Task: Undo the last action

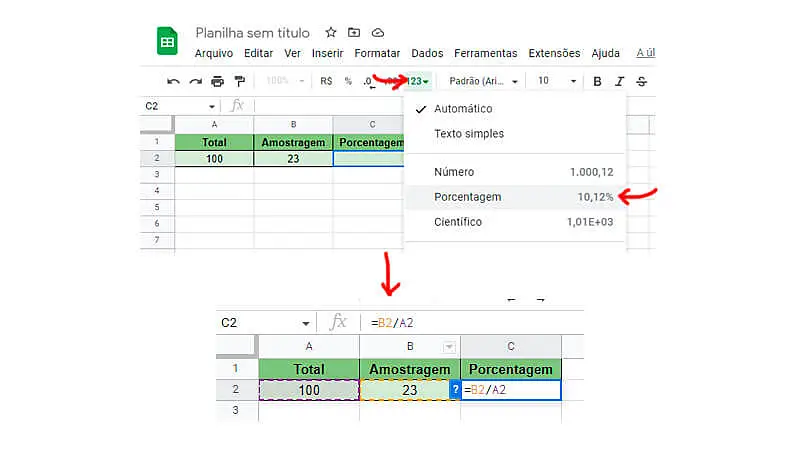Action: pyautogui.click(x=173, y=81)
